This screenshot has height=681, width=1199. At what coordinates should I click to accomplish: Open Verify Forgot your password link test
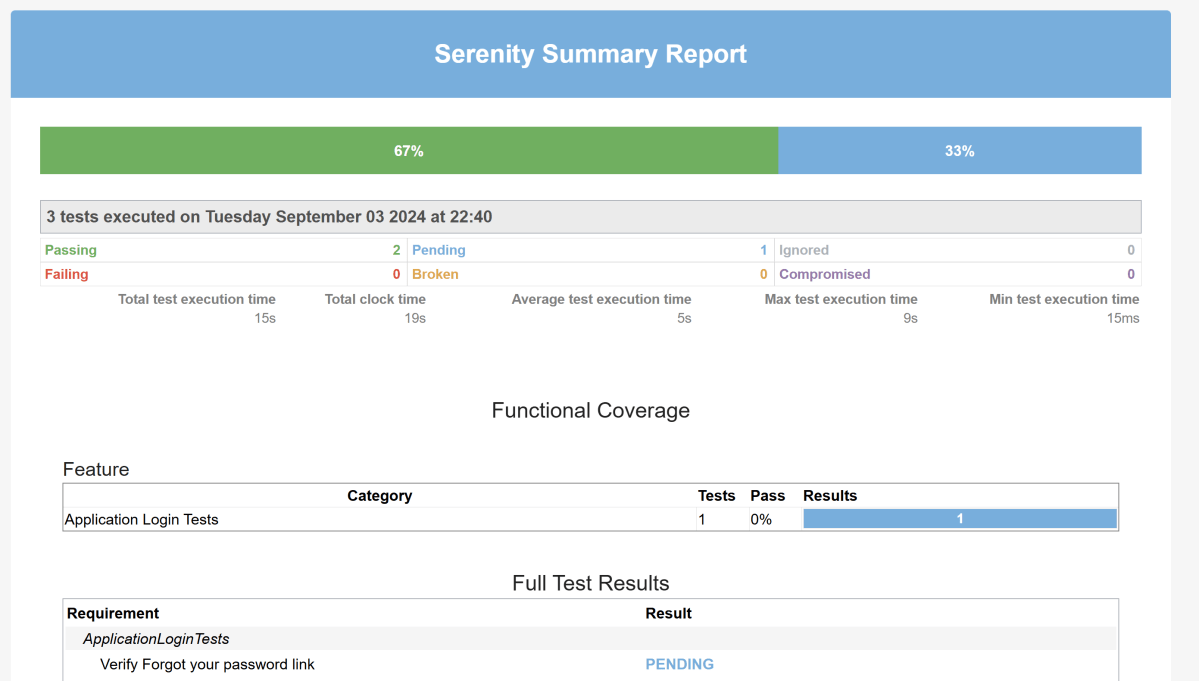(207, 664)
